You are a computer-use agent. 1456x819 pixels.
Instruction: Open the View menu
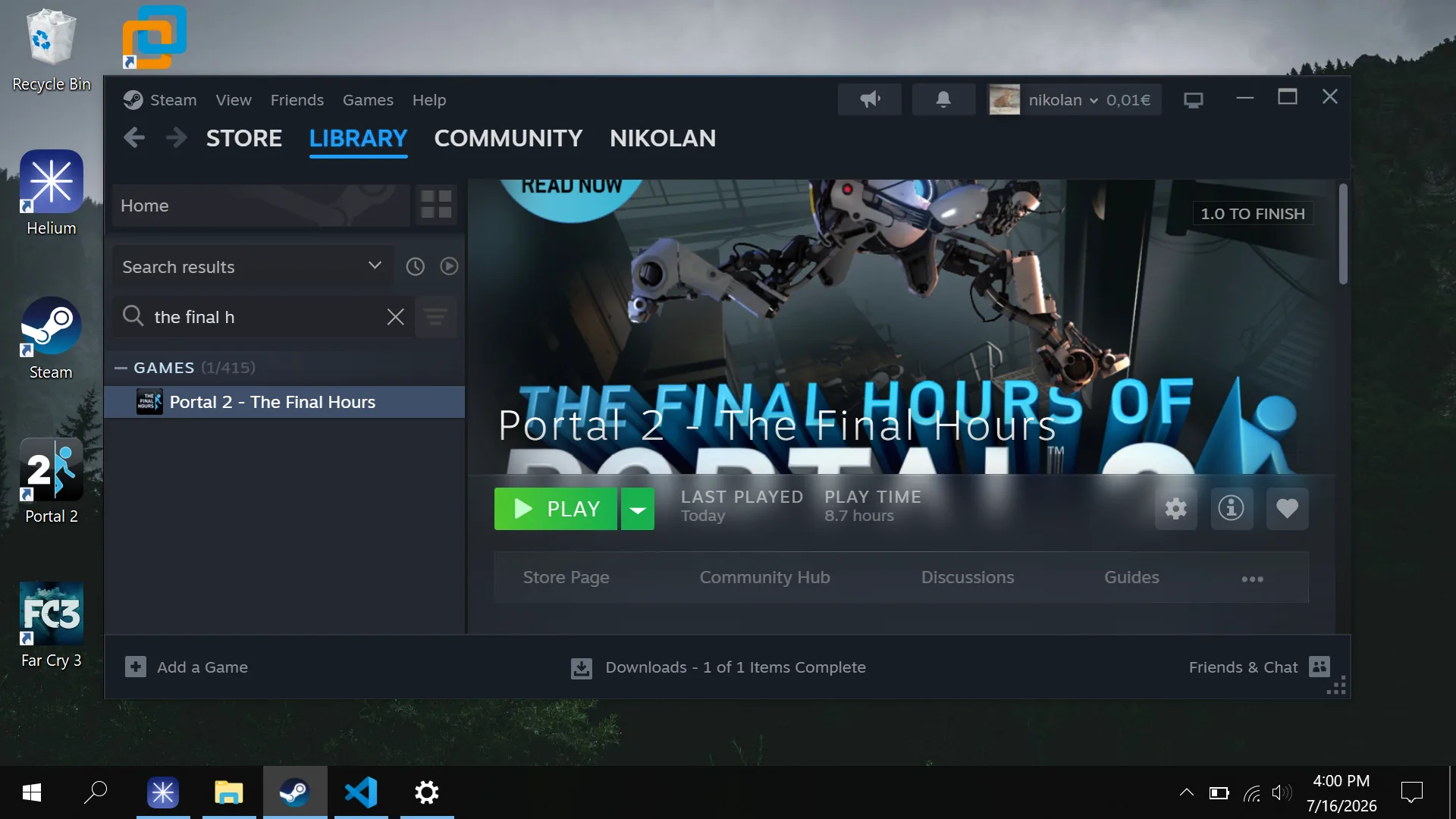(x=234, y=100)
